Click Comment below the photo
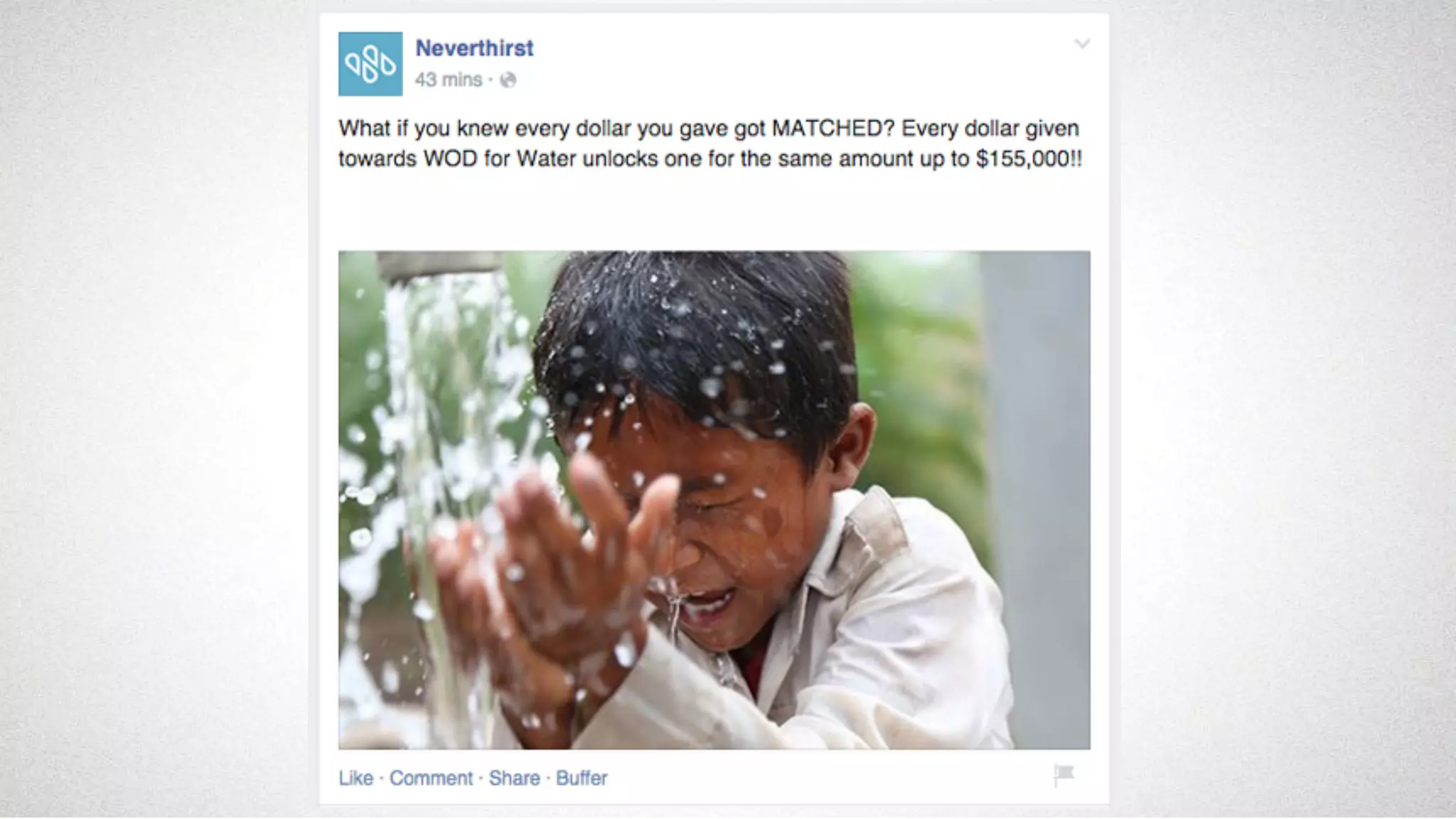The image size is (1456, 819). [x=431, y=778]
